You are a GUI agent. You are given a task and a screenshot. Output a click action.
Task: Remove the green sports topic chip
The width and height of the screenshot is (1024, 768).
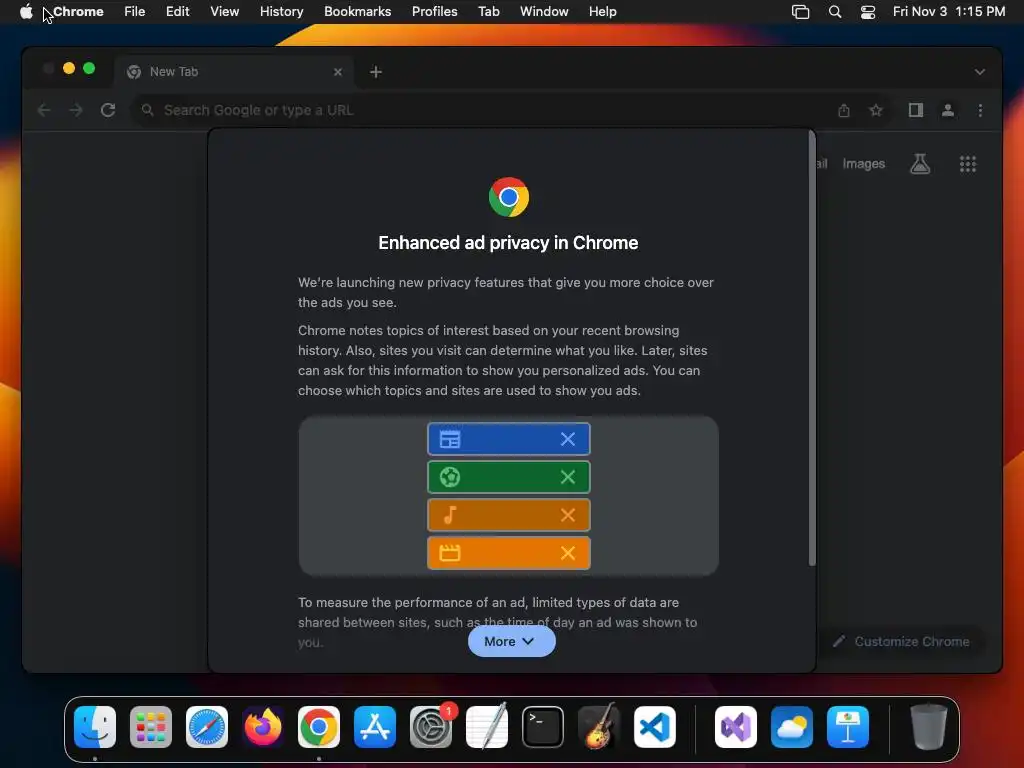coord(568,477)
